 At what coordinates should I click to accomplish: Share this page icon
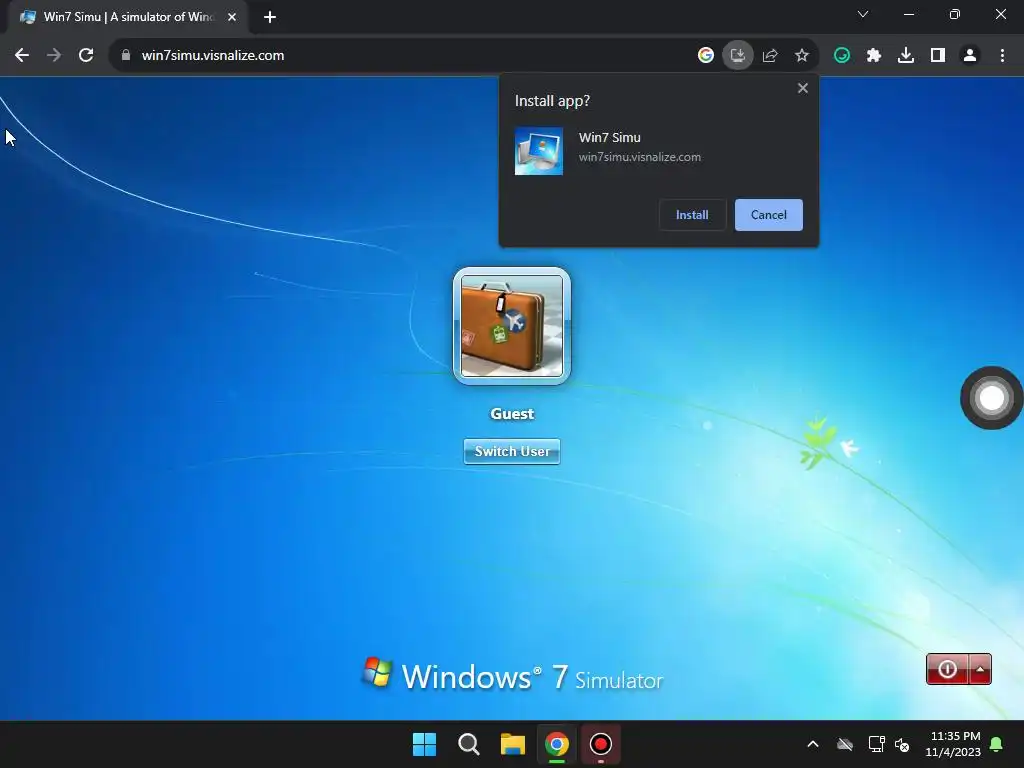770,56
